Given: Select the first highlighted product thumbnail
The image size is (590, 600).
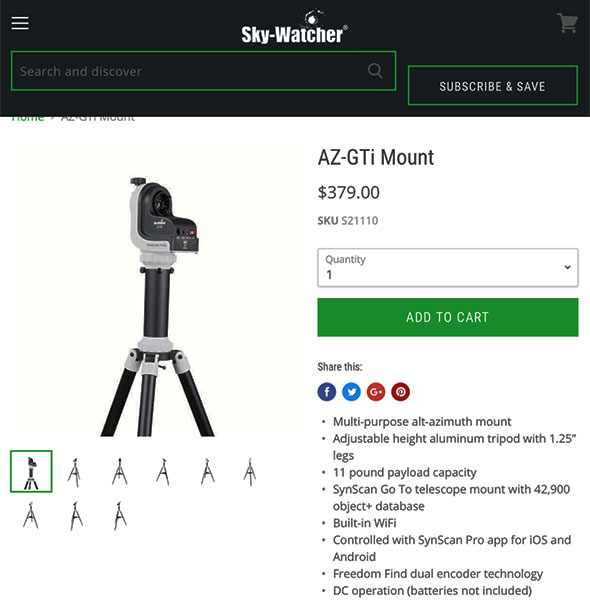Looking at the screenshot, I should coord(31,471).
